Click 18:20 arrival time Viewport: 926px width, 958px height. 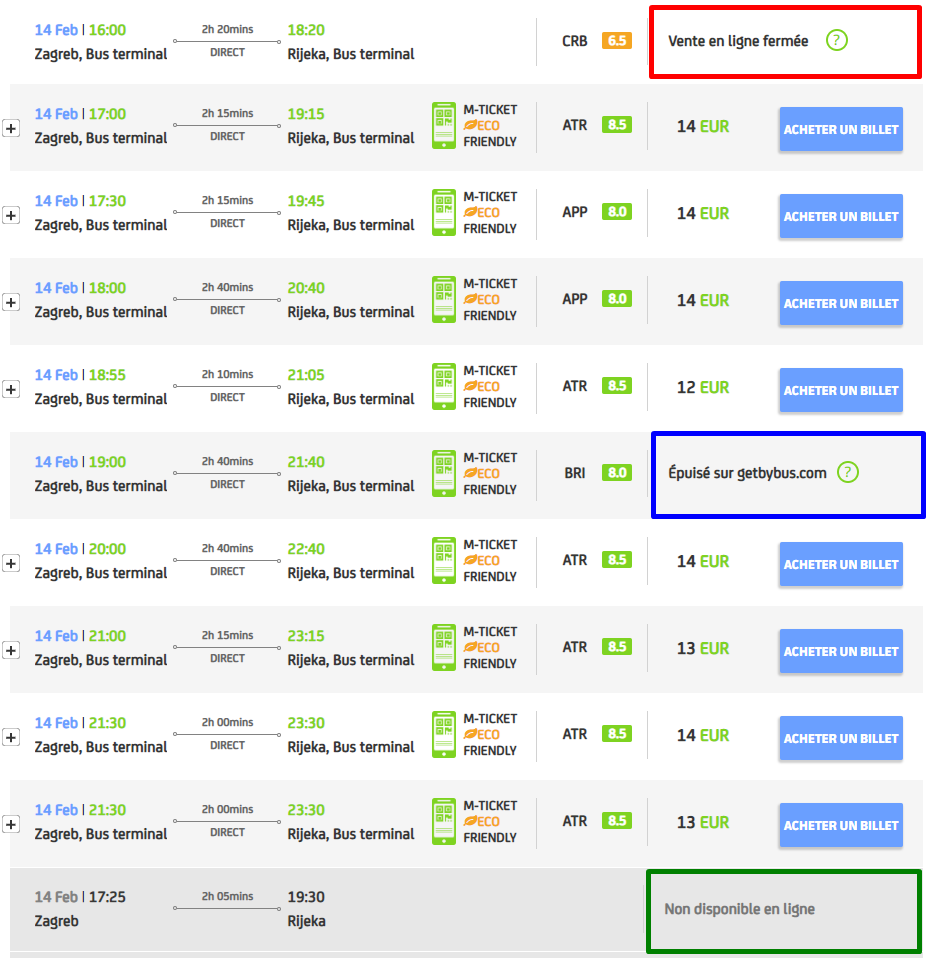click(x=306, y=30)
